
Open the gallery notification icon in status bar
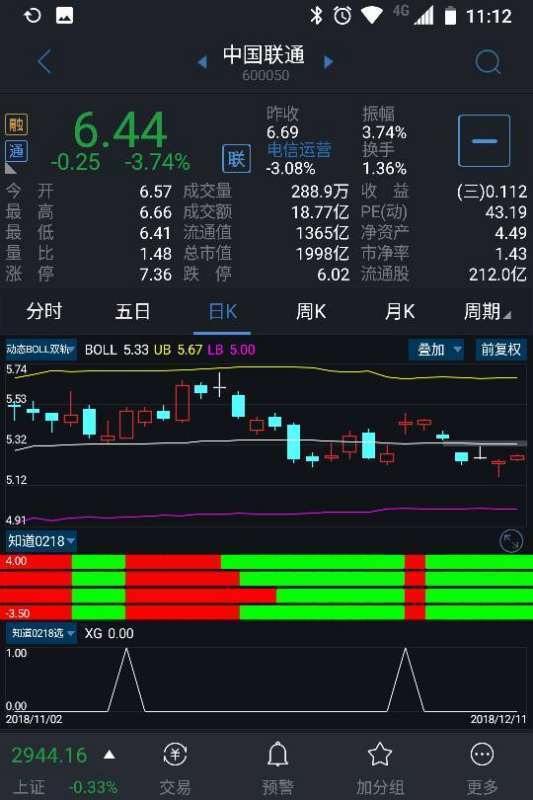point(64,15)
